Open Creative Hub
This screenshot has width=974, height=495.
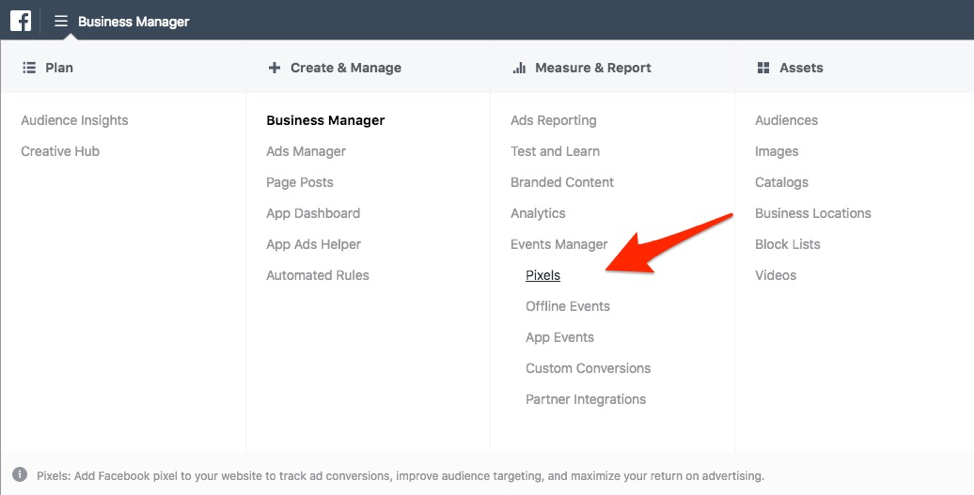(x=60, y=152)
